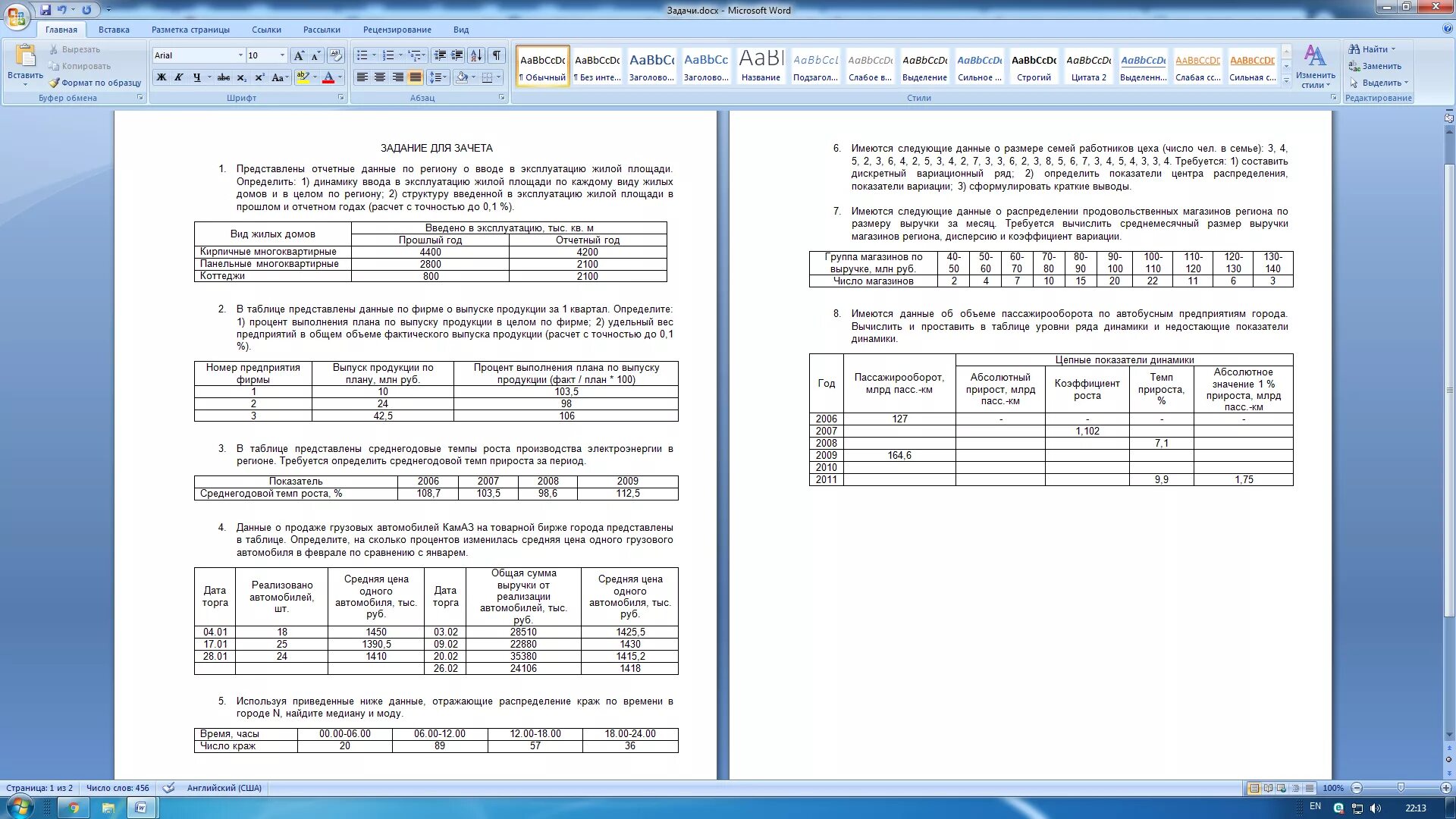Switch to the Ссылки tab

pos(266,30)
